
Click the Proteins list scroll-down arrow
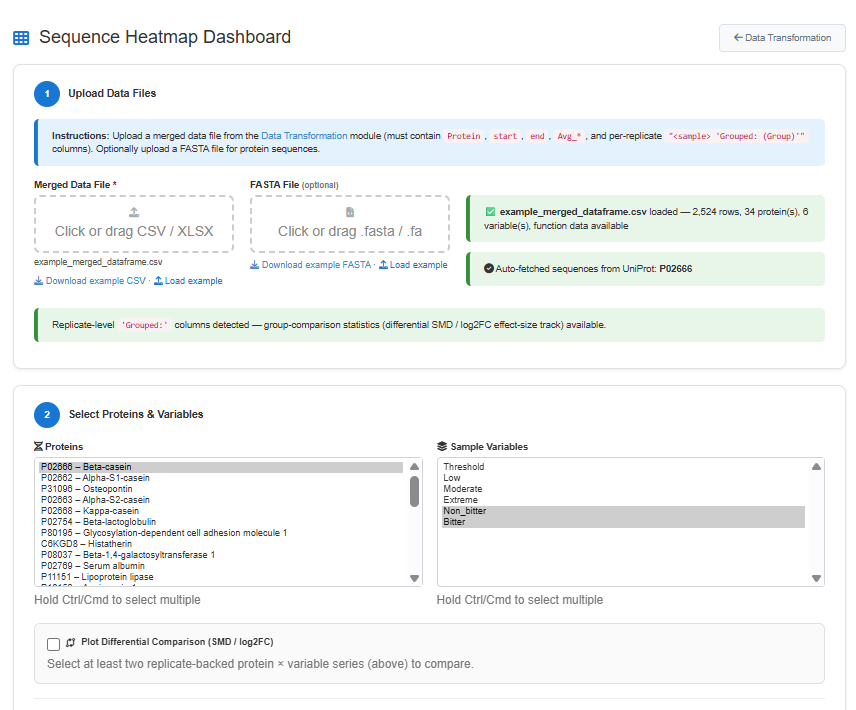pos(414,578)
